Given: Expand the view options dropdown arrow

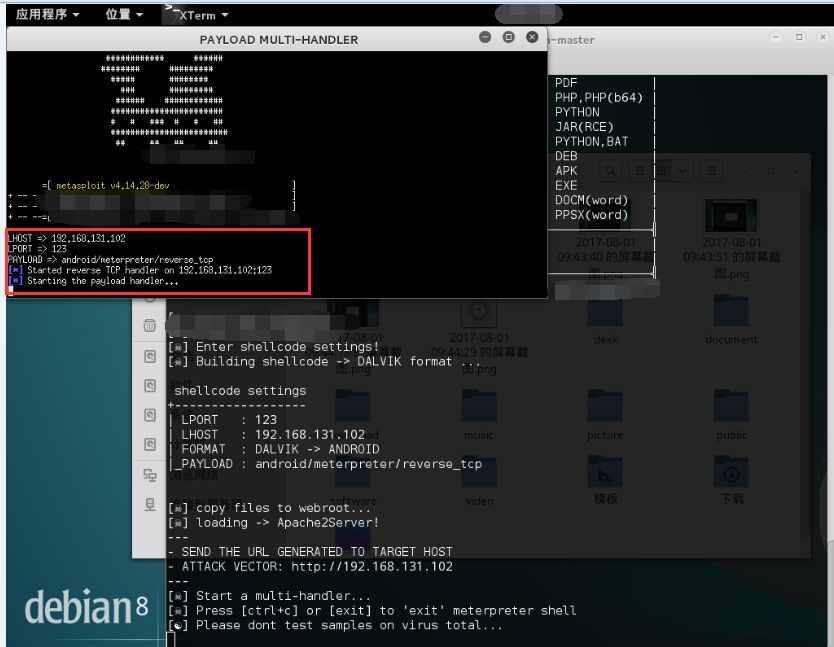Looking at the screenshot, I should pyautogui.click(x=682, y=171).
